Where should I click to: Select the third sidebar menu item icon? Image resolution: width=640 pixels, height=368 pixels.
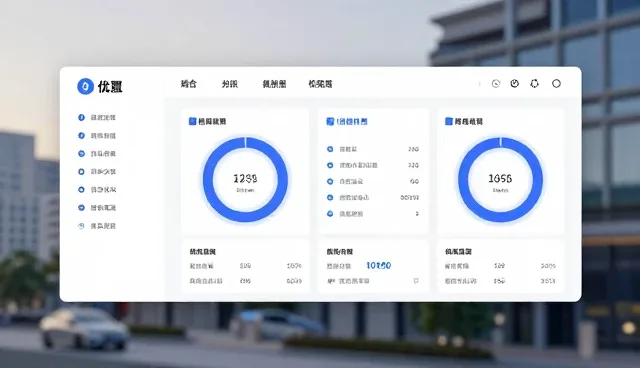pyautogui.click(x=81, y=153)
